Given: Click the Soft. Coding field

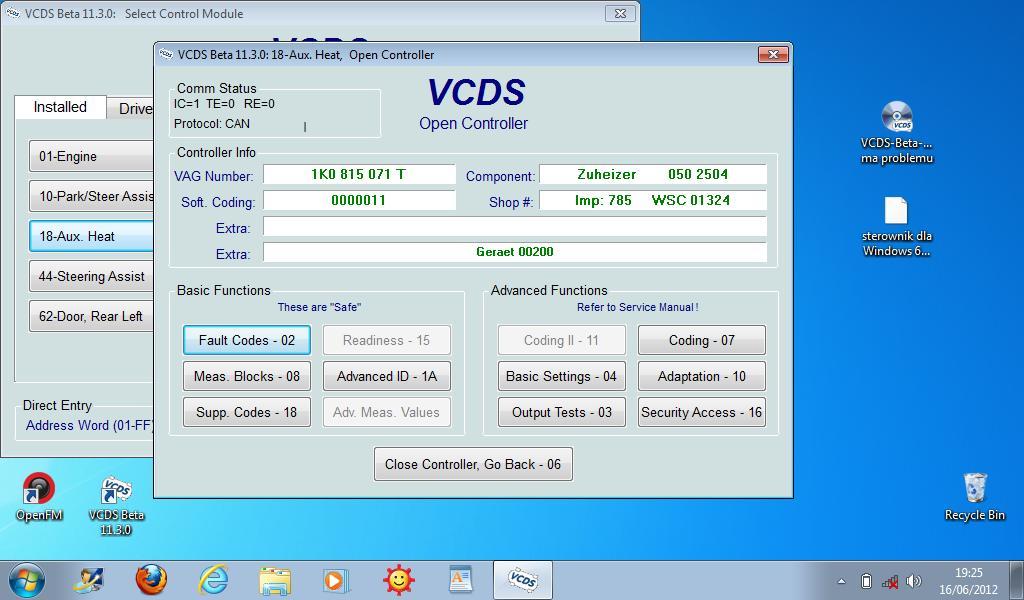Looking at the screenshot, I should click(359, 200).
